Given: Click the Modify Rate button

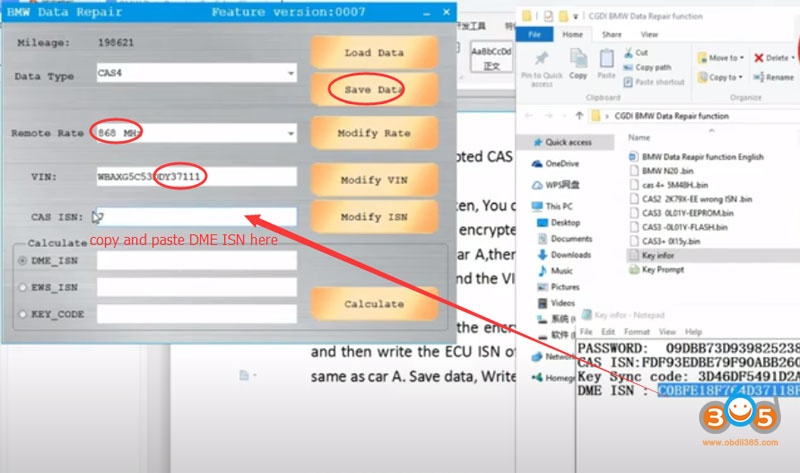Looking at the screenshot, I should (374, 133).
